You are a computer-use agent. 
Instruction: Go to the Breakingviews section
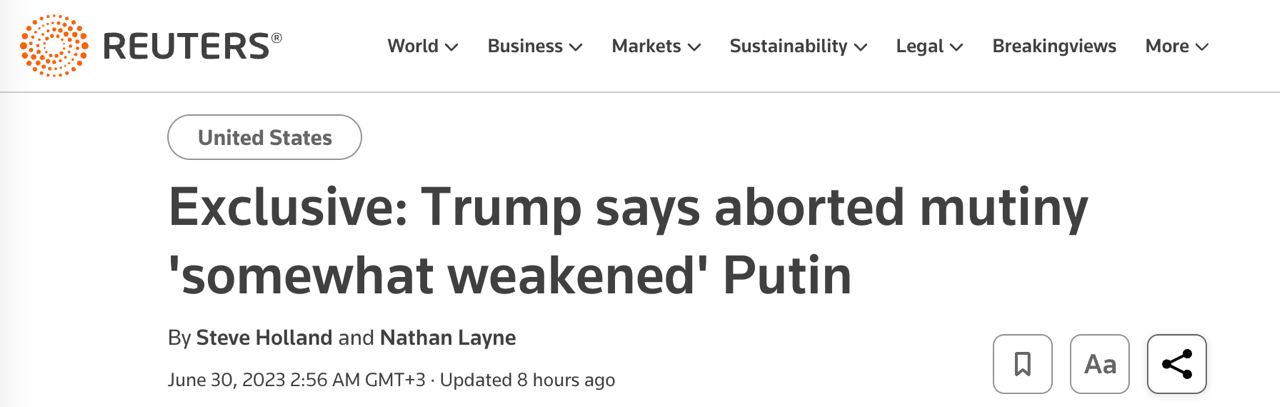1054,46
